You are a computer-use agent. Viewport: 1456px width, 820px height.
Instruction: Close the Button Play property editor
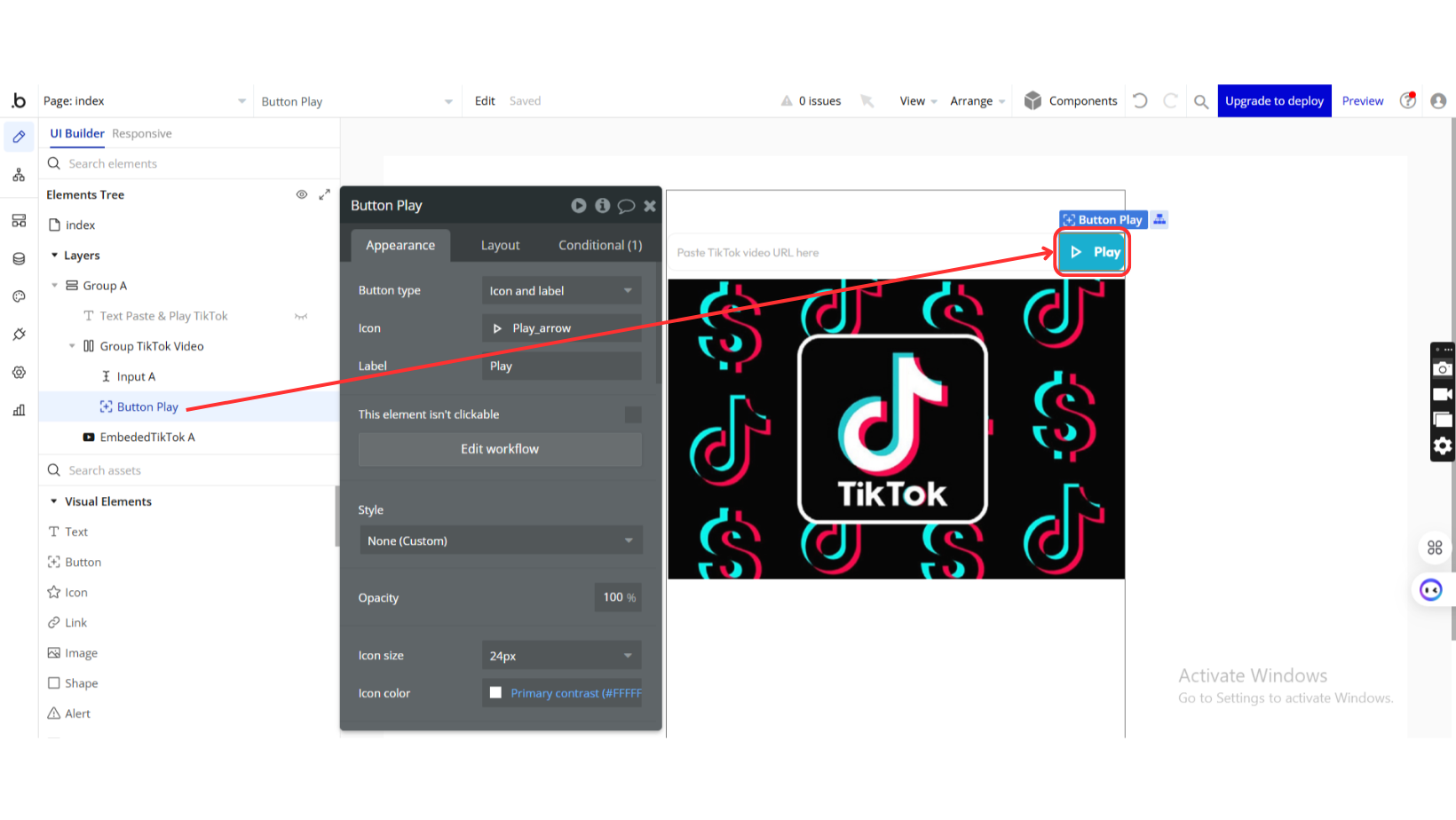tap(650, 206)
